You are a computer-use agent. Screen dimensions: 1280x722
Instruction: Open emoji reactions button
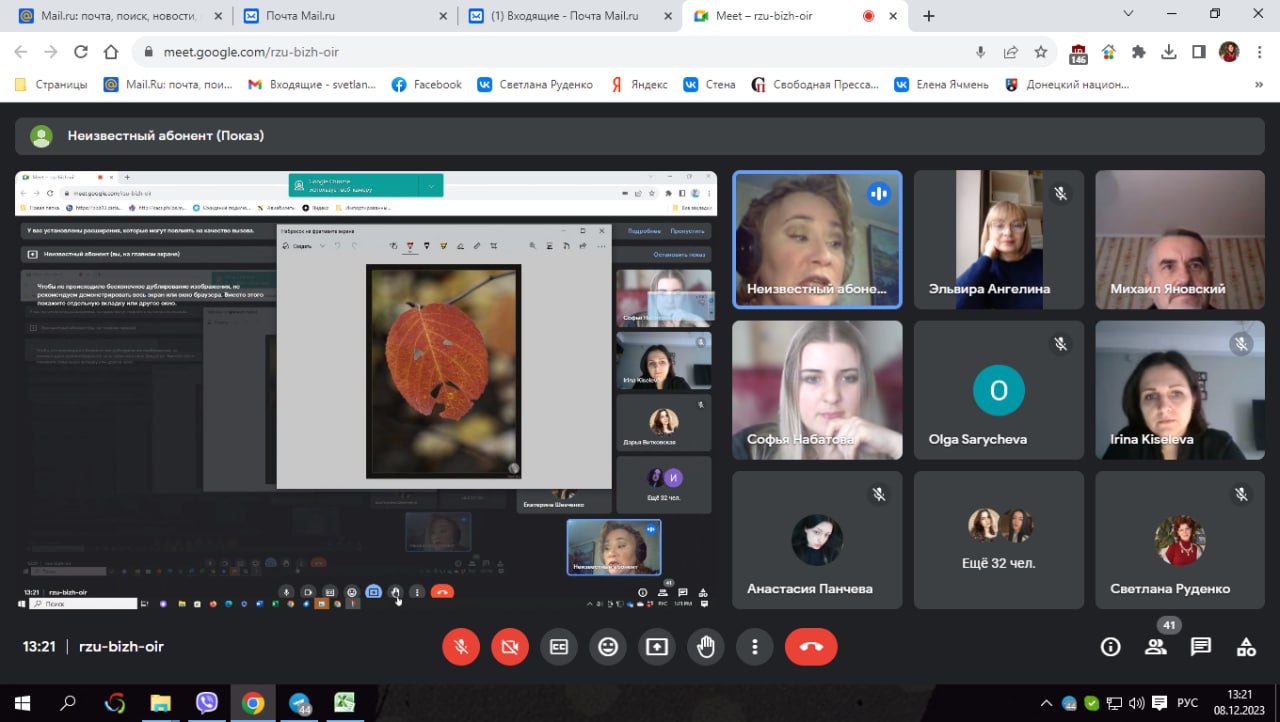point(608,647)
